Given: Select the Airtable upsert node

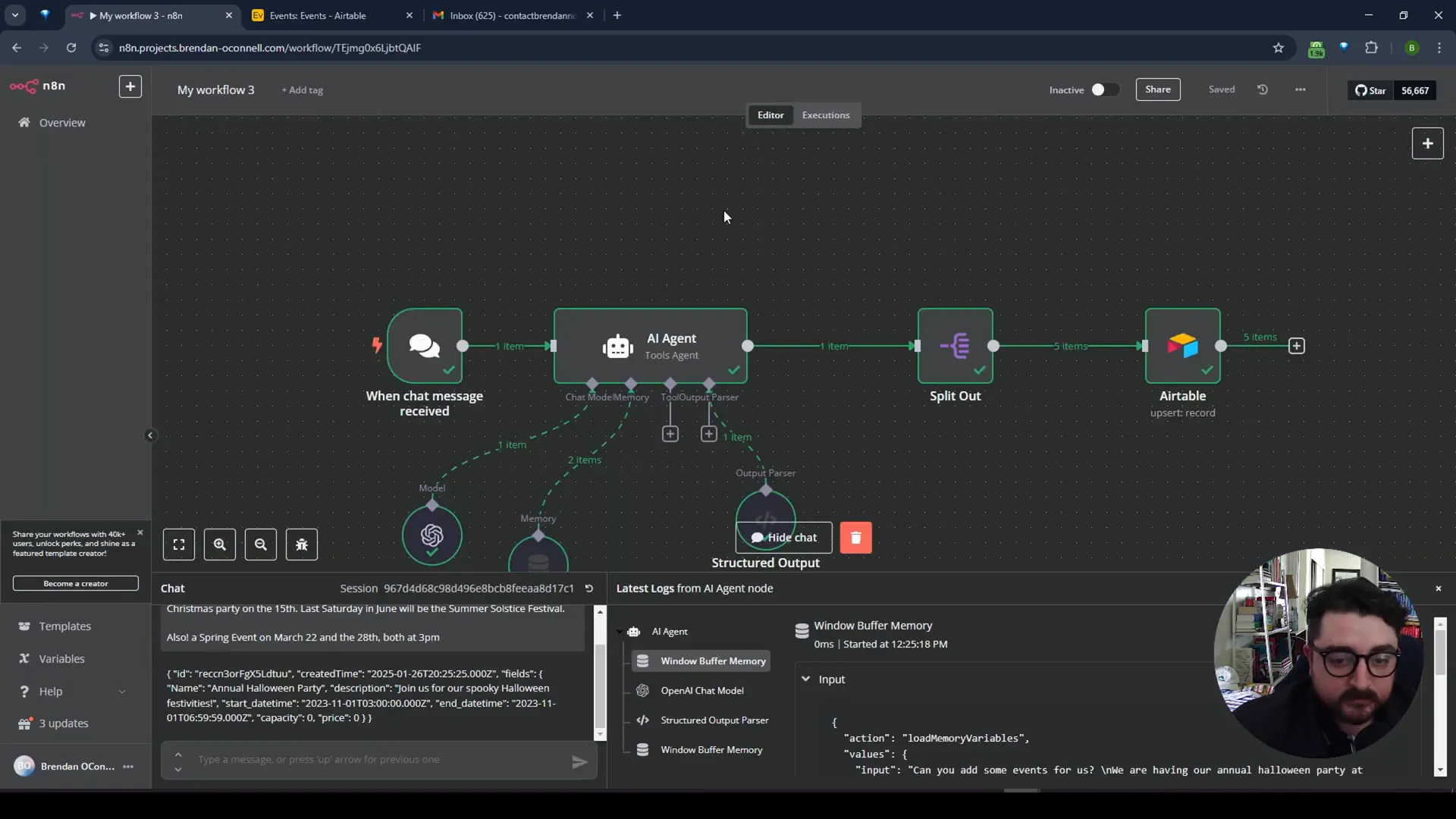Looking at the screenshot, I should click(1182, 346).
